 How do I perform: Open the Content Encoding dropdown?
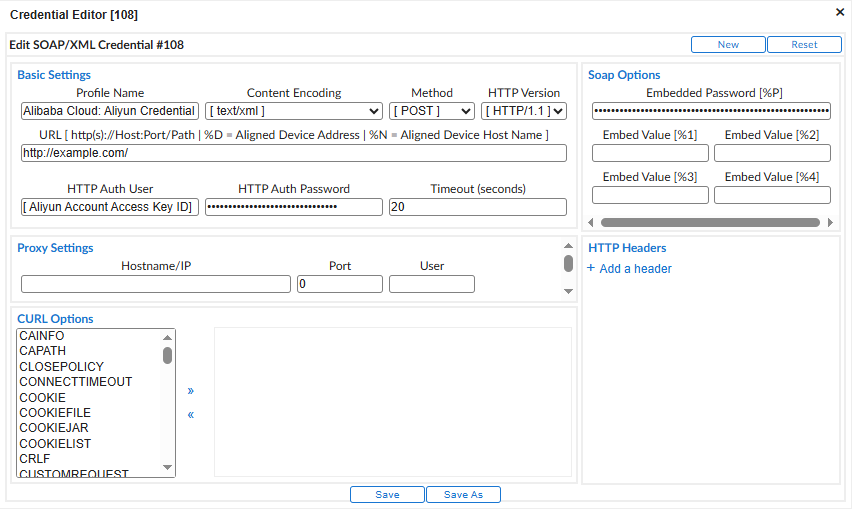pyautogui.click(x=294, y=111)
